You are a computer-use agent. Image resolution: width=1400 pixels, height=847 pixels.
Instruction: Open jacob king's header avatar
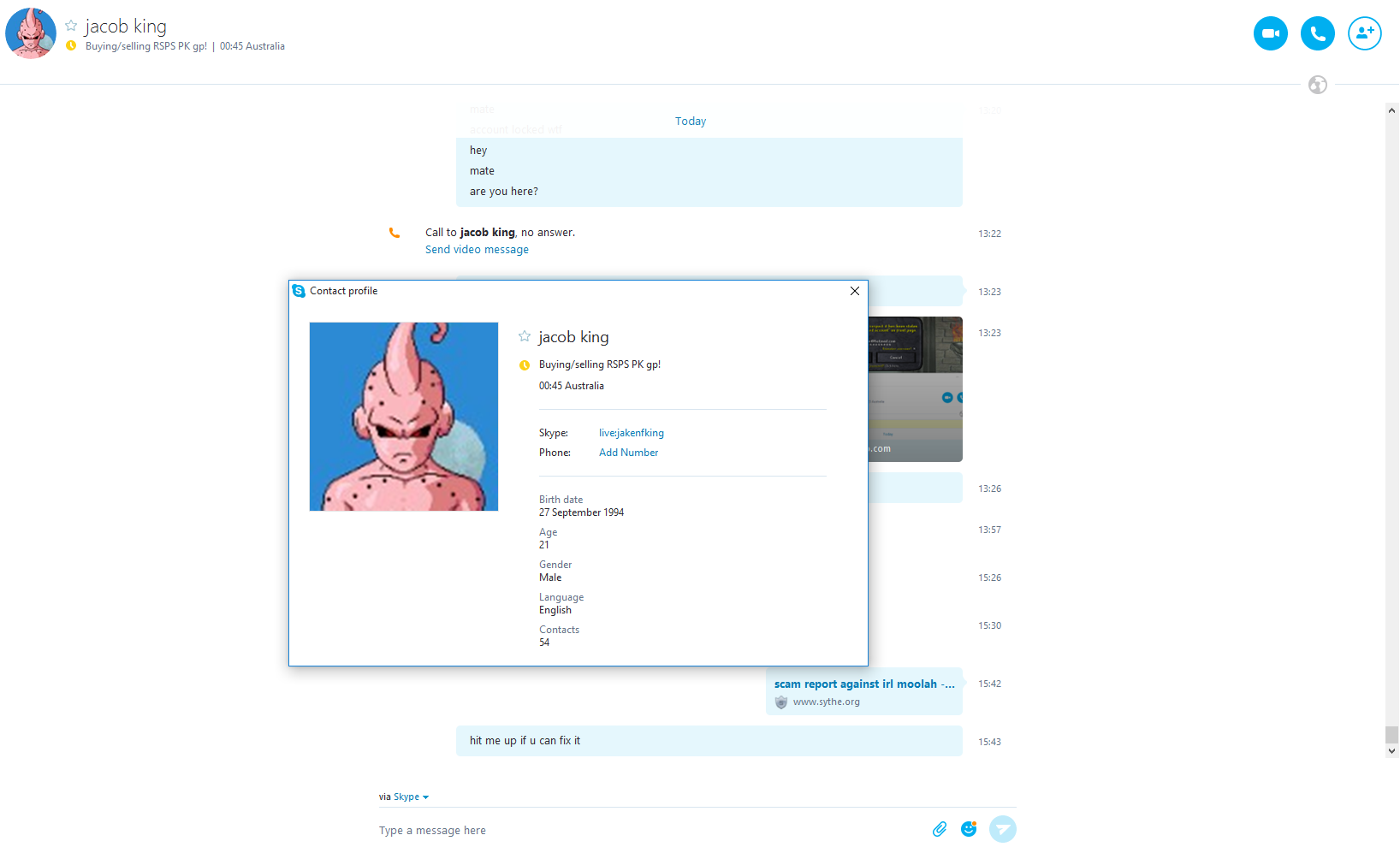31,33
